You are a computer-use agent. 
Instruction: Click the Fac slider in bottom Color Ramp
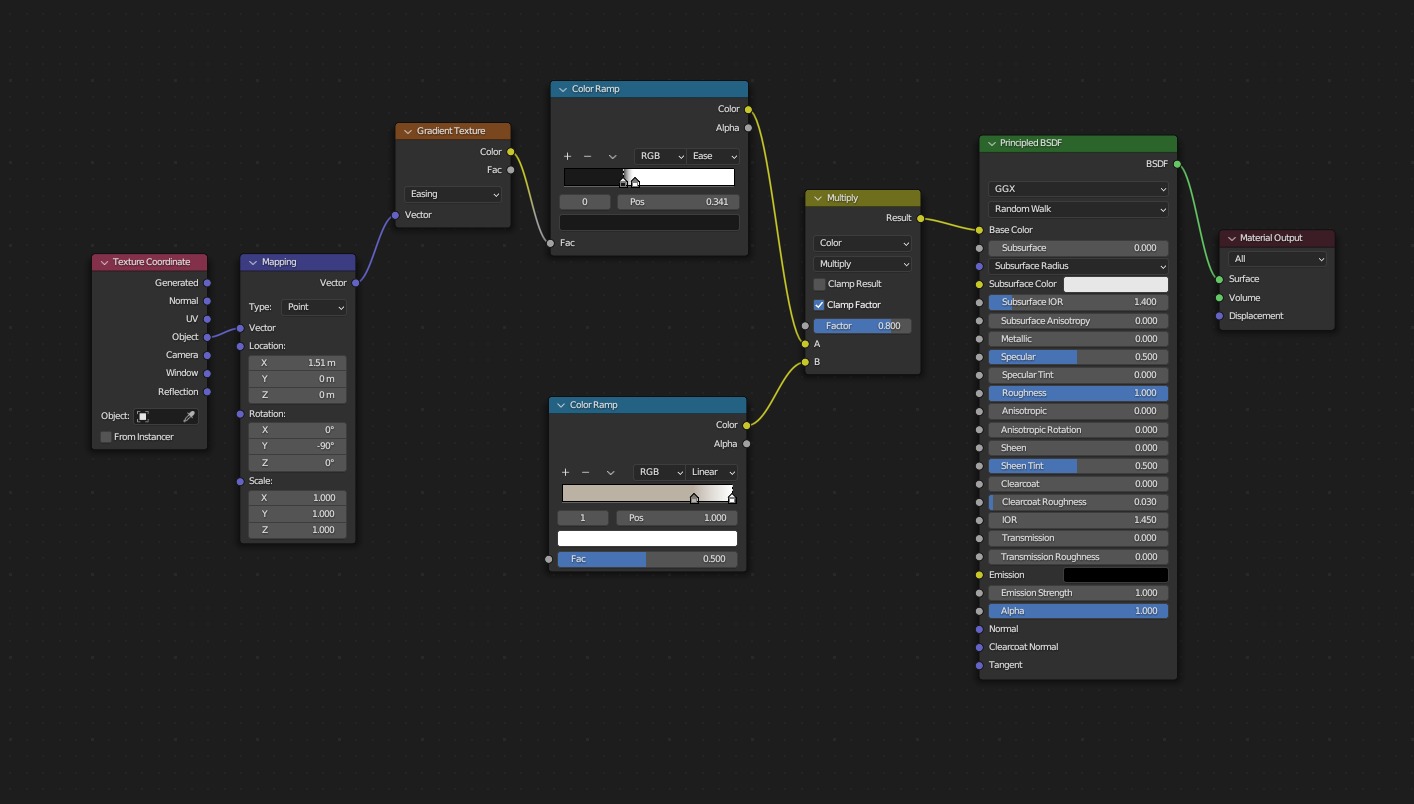coord(647,559)
